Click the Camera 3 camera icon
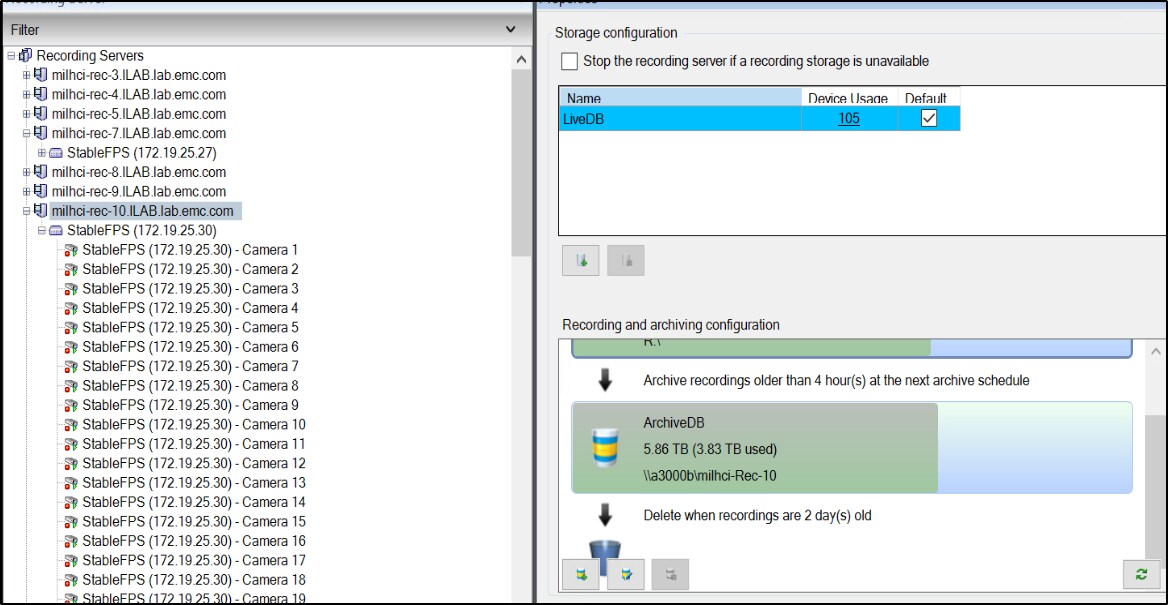Image resolution: width=1168 pixels, height=605 pixels. coord(72,288)
